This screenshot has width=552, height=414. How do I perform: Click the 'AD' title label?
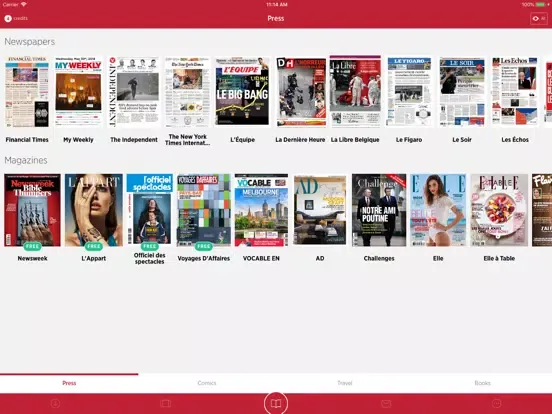coord(320,258)
